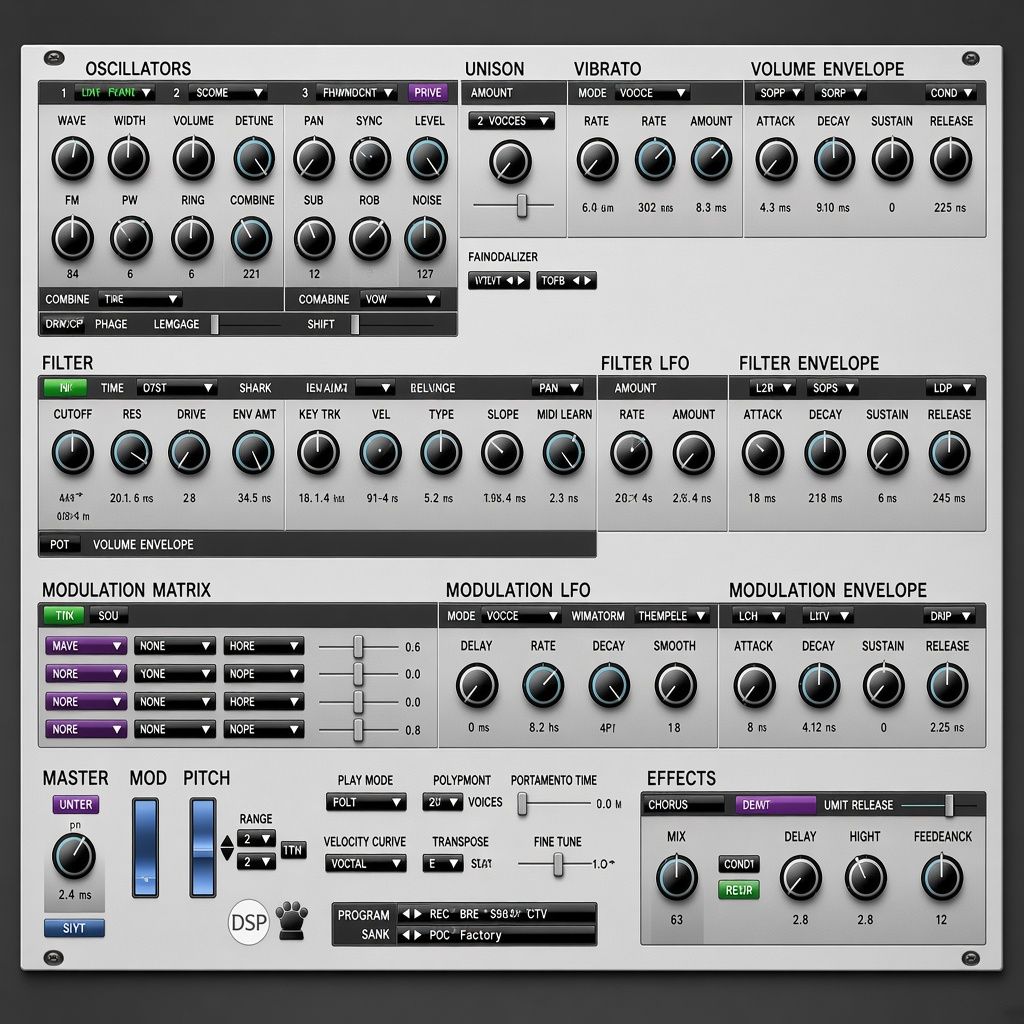Click Sank bank right arrow icon
Image resolution: width=1024 pixels, height=1024 pixels.
[x=417, y=935]
